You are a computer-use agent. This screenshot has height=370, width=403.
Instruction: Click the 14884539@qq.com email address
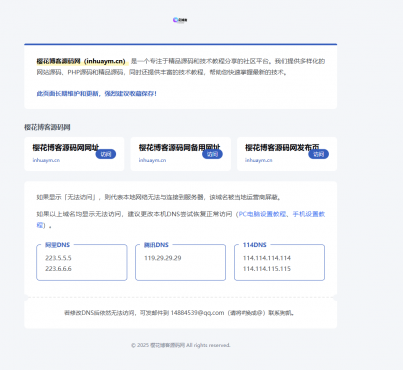tap(197, 313)
